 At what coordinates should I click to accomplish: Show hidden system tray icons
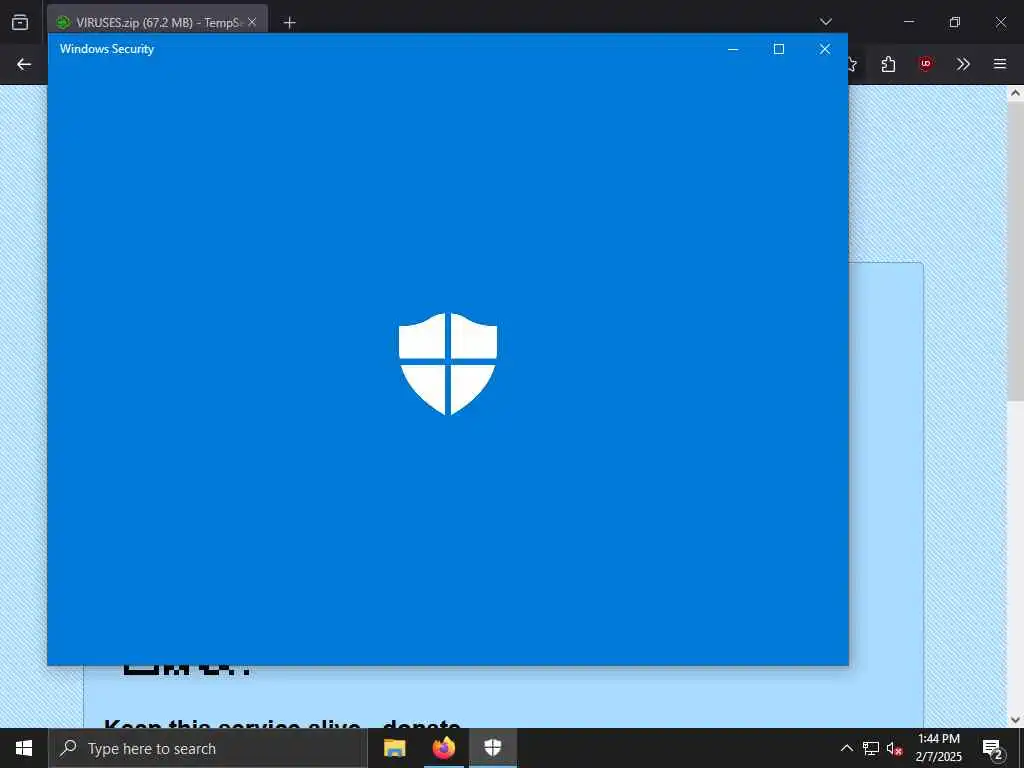tap(846, 748)
